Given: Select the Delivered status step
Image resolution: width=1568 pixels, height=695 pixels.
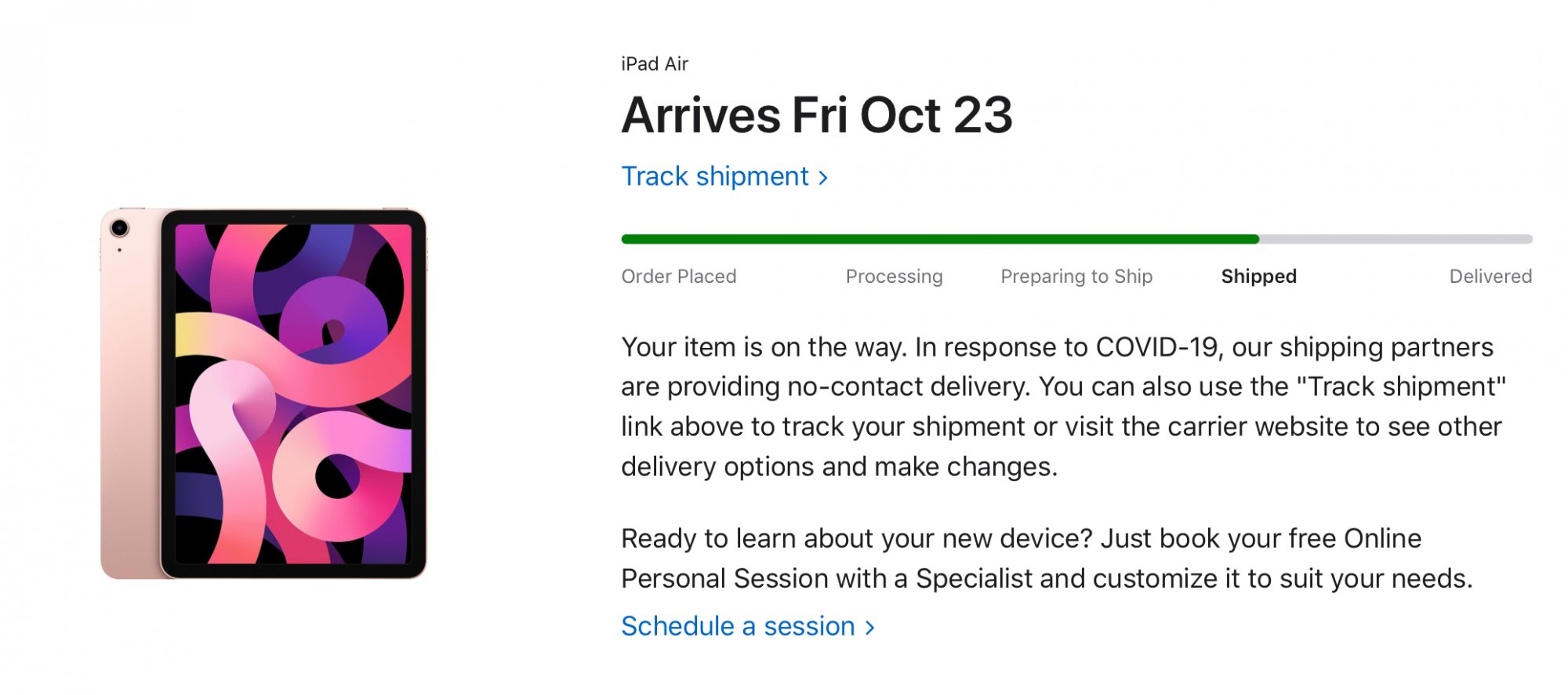Looking at the screenshot, I should point(1490,277).
